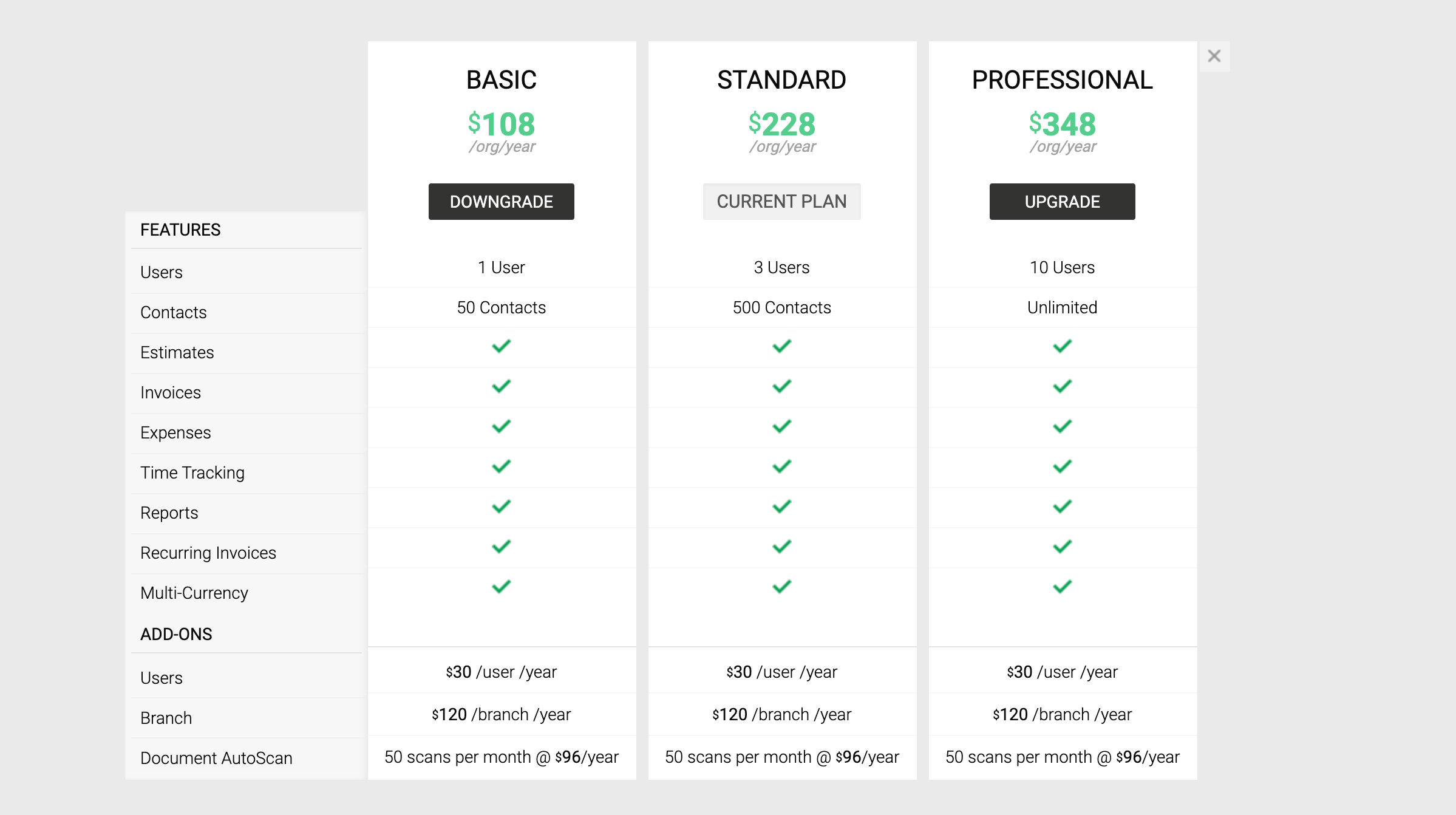The image size is (1456, 815).
Task: Select the PROFESSIONAL plan heading
Action: tap(1062, 79)
